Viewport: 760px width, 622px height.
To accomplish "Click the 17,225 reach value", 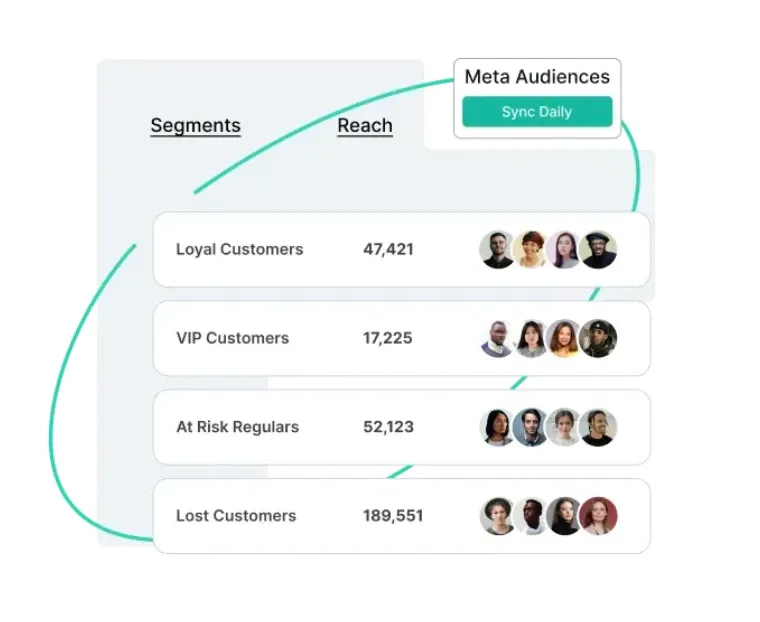I will tap(388, 338).
